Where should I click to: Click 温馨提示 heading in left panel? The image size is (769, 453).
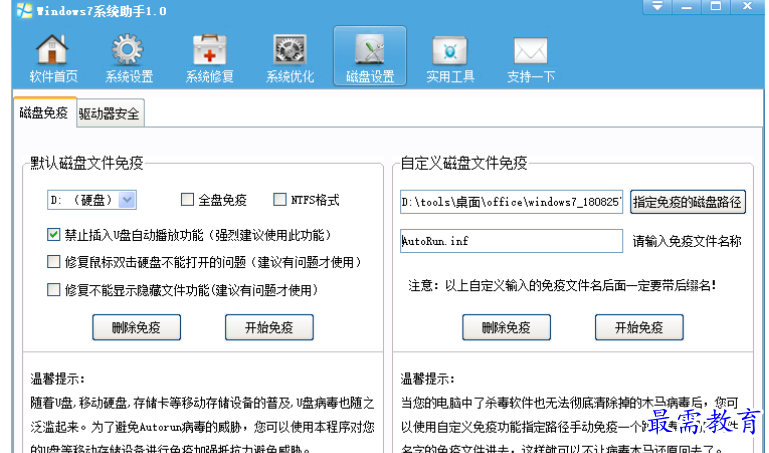[x=57, y=378]
